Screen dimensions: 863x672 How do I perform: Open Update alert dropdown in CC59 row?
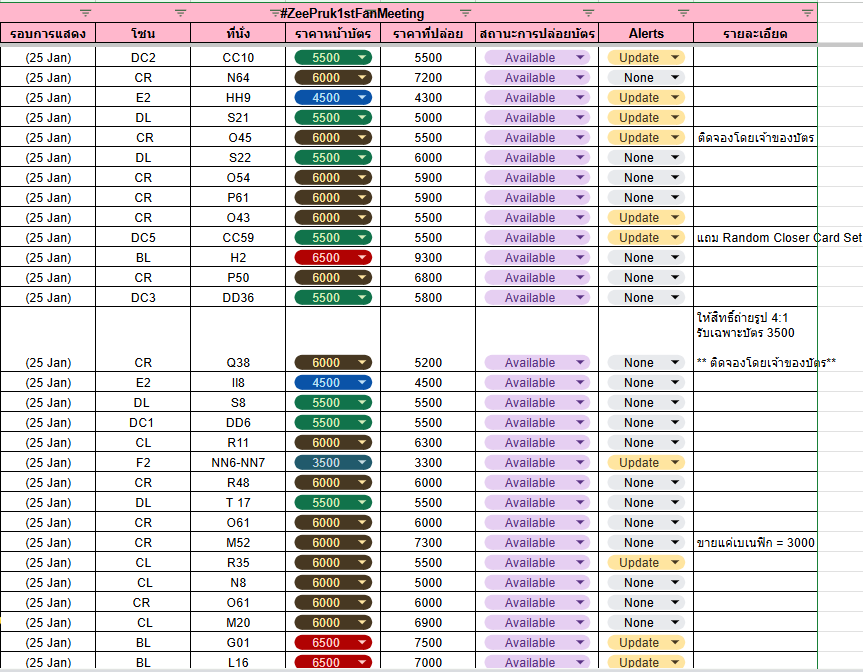(646, 237)
